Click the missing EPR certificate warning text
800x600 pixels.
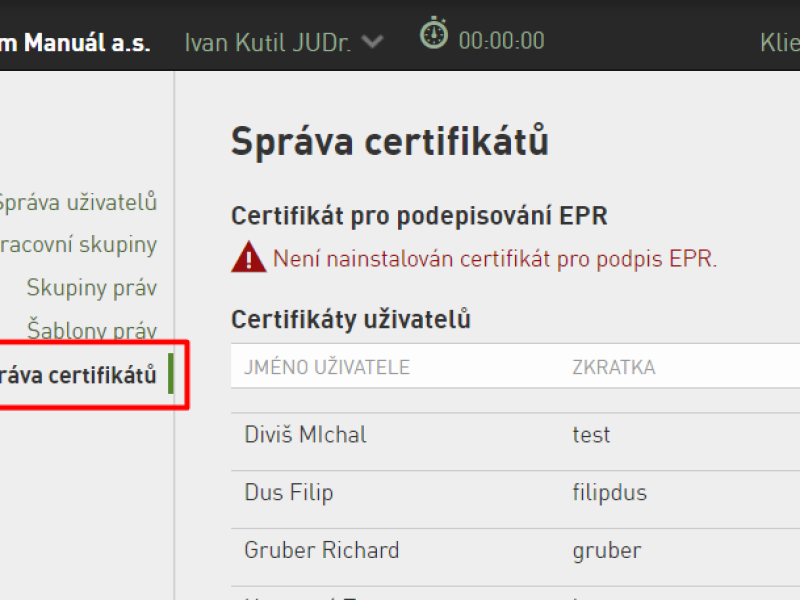point(495,259)
